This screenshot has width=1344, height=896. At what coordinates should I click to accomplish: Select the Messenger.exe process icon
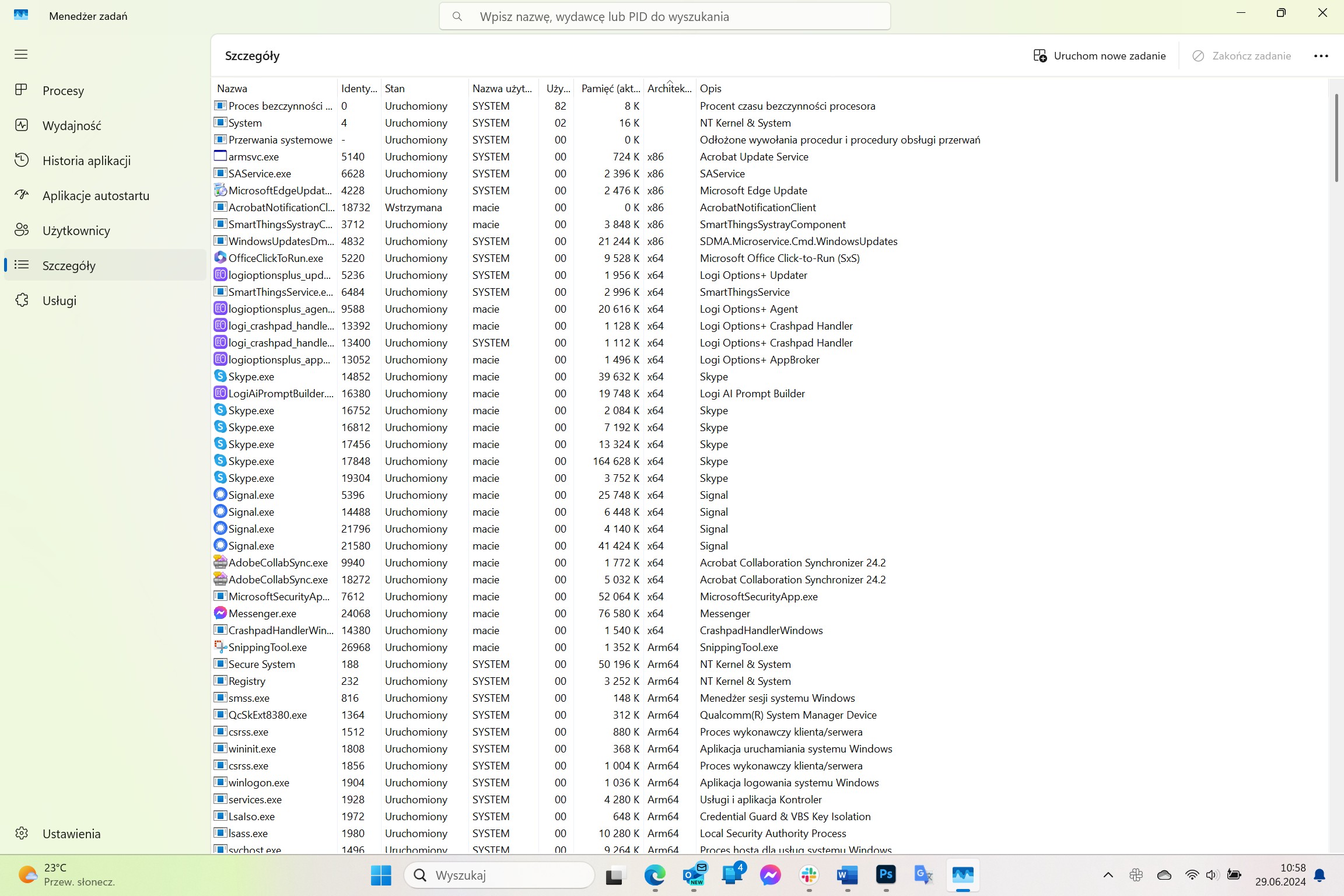click(x=220, y=613)
